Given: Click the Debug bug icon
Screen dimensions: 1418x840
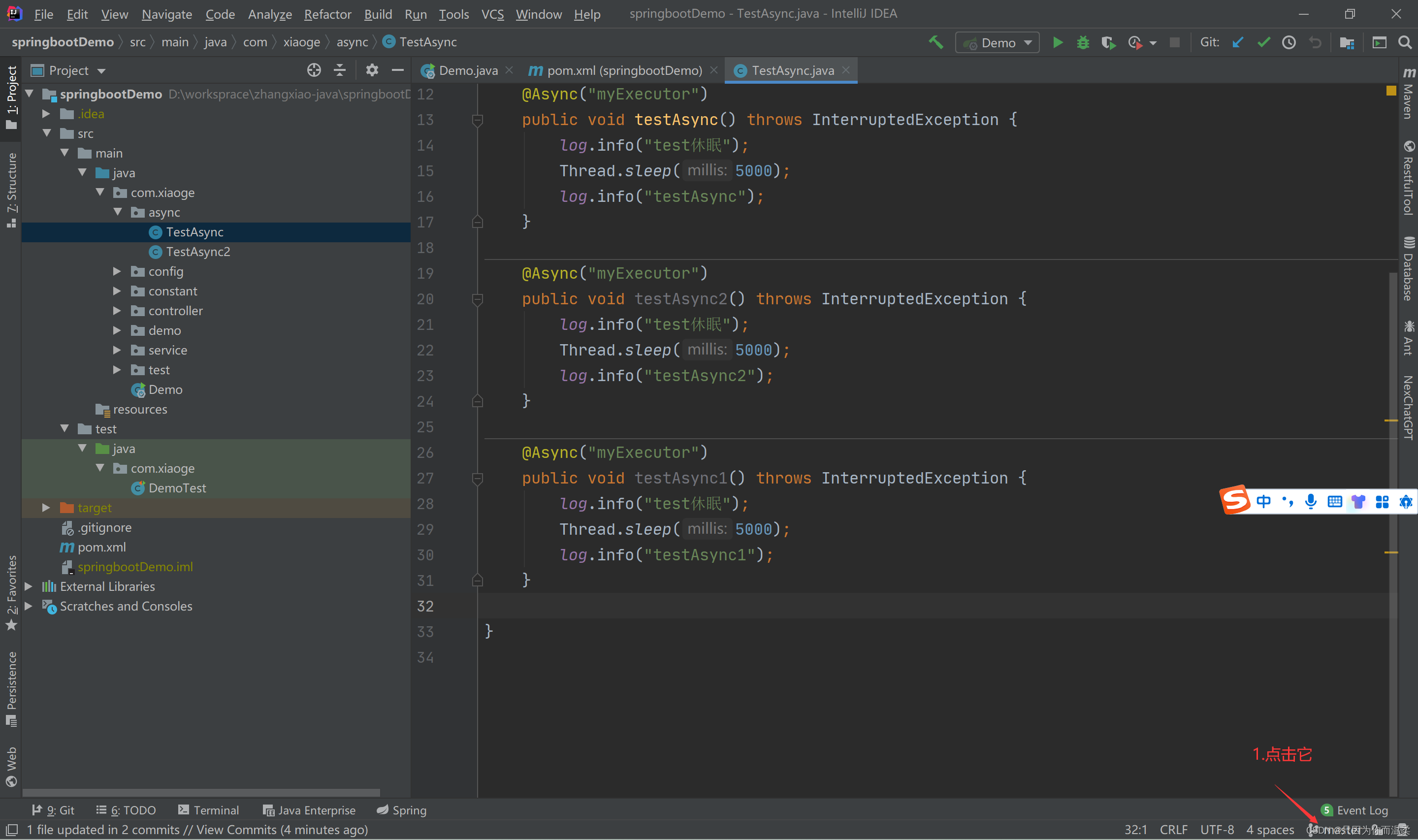Looking at the screenshot, I should point(1082,42).
